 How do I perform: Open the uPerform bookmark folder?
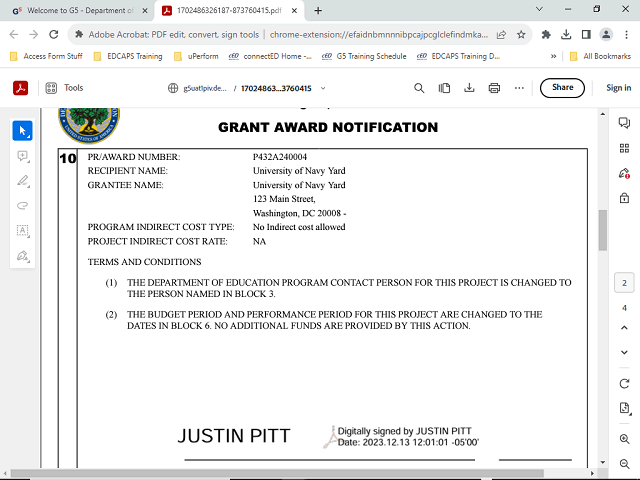click(196, 56)
